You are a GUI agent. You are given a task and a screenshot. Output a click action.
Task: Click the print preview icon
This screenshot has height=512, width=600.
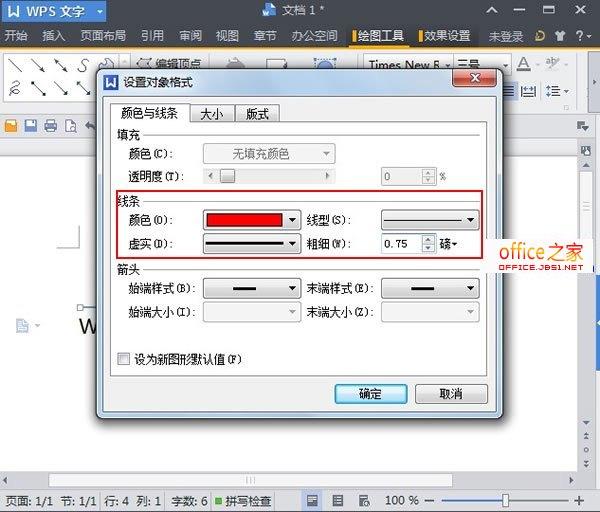(x=70, y=126)
